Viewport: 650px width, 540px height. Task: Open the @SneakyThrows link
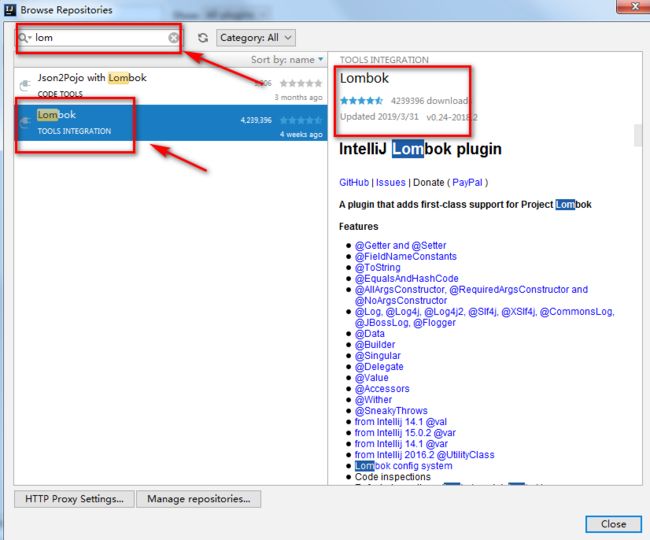(x=391, y=411)
